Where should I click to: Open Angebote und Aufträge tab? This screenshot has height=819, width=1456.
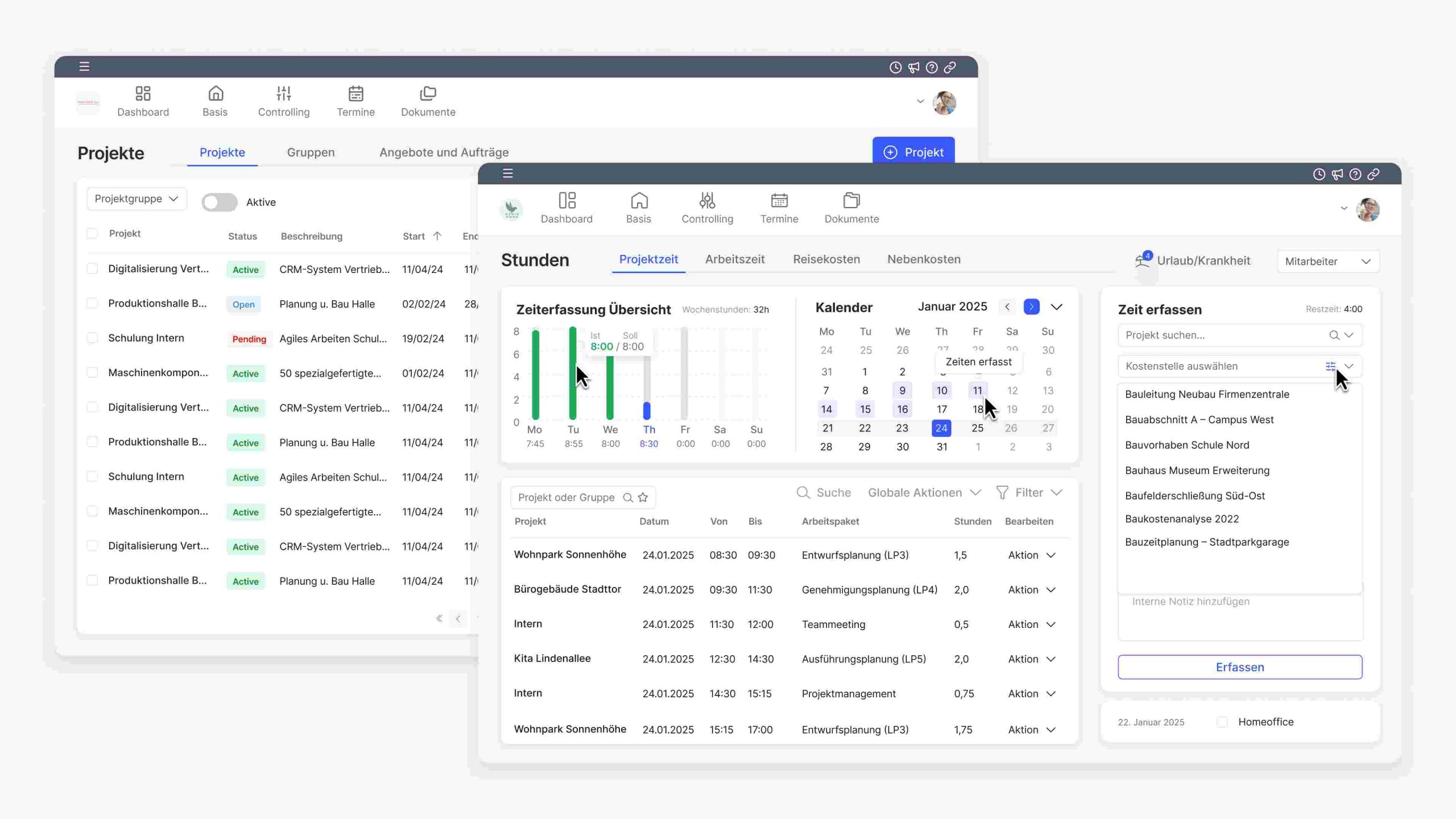click(x=444, y=152)
